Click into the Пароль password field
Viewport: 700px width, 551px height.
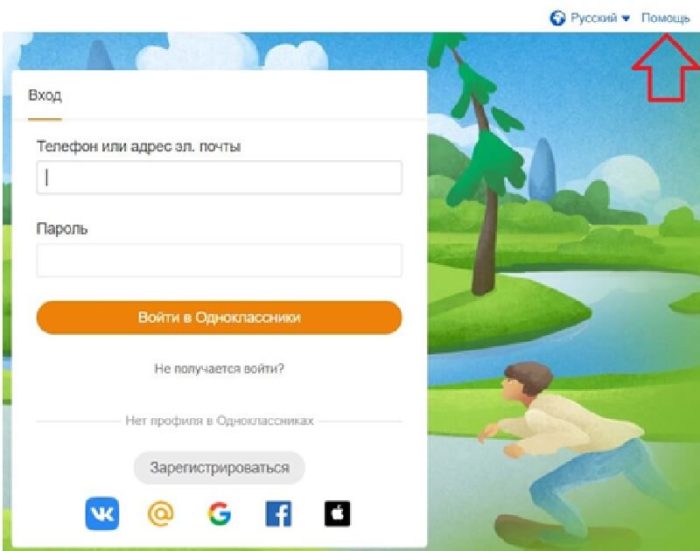coord(219,260)
